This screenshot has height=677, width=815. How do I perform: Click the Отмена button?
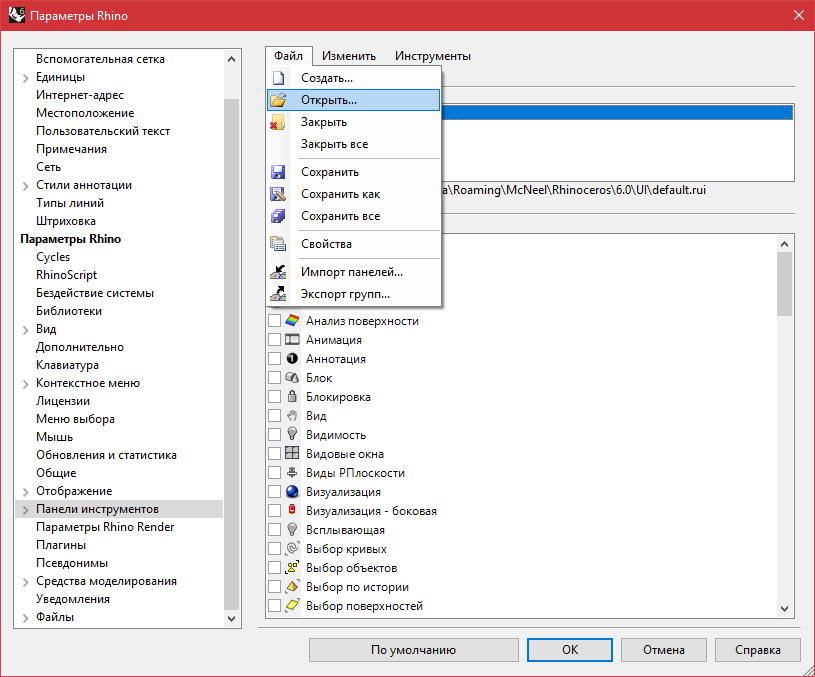coord(663,649)
